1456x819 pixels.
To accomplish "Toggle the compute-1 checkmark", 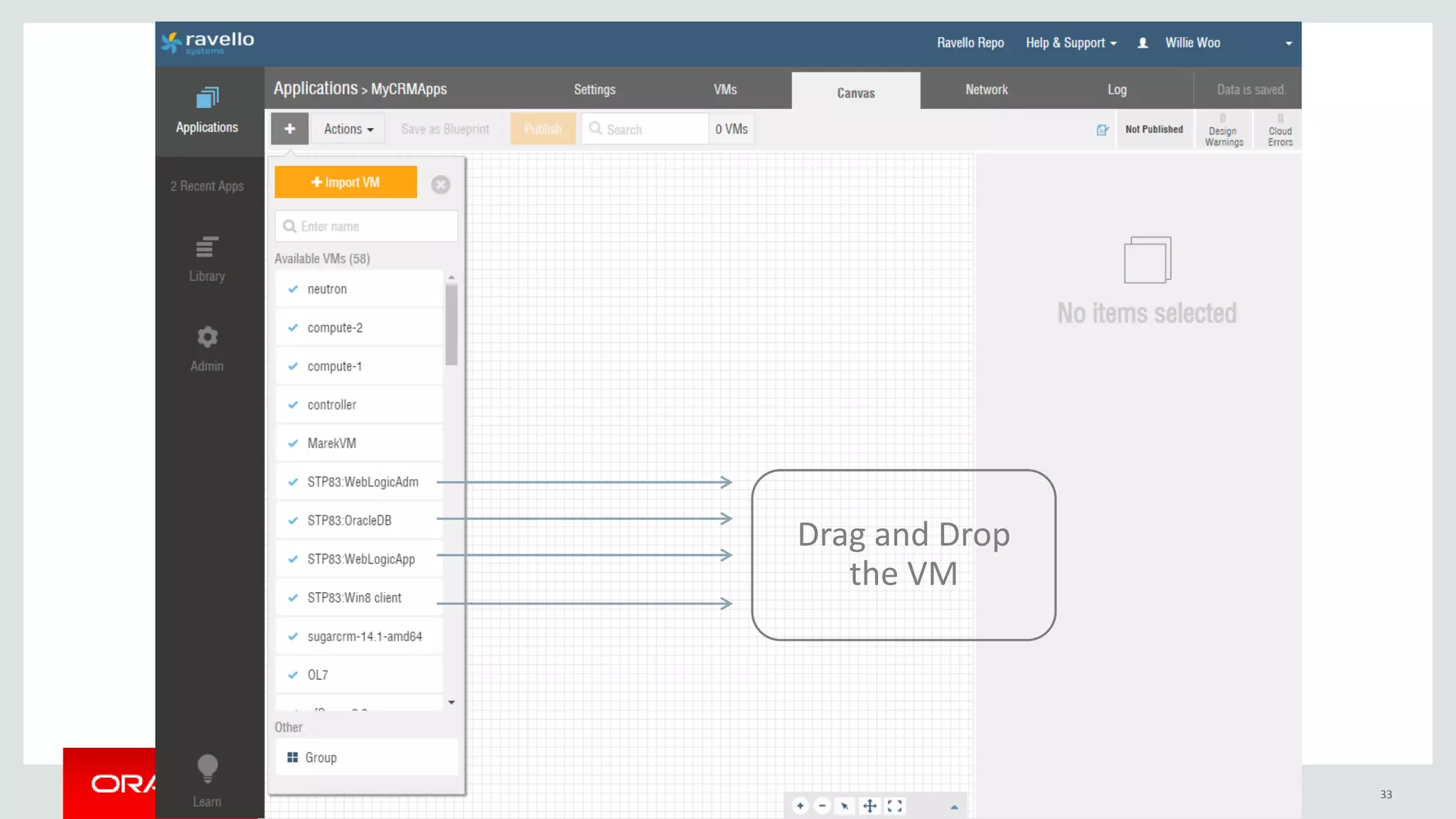I will (293, 366).
